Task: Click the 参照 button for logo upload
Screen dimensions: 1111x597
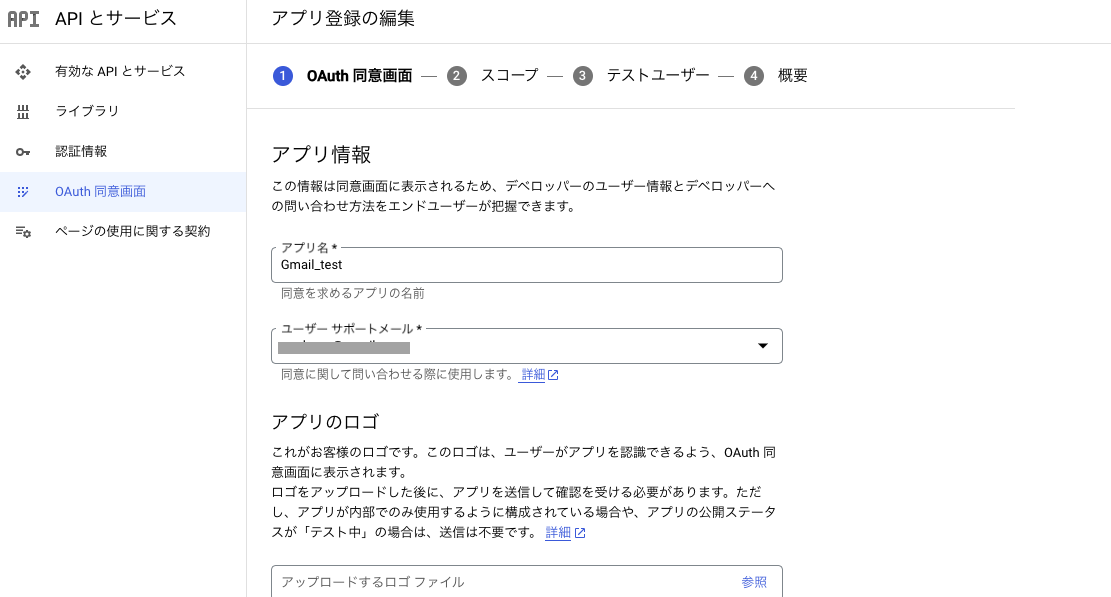Action: 754,582
